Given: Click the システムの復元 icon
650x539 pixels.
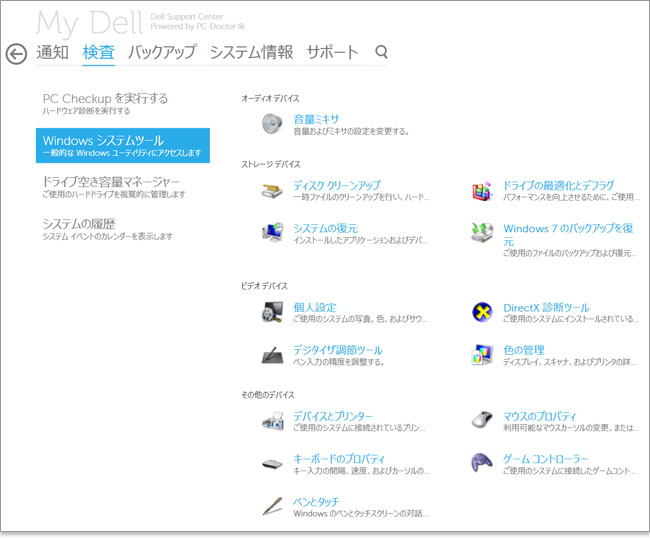Looking at the screenshot, I should (x=272, y=233).
